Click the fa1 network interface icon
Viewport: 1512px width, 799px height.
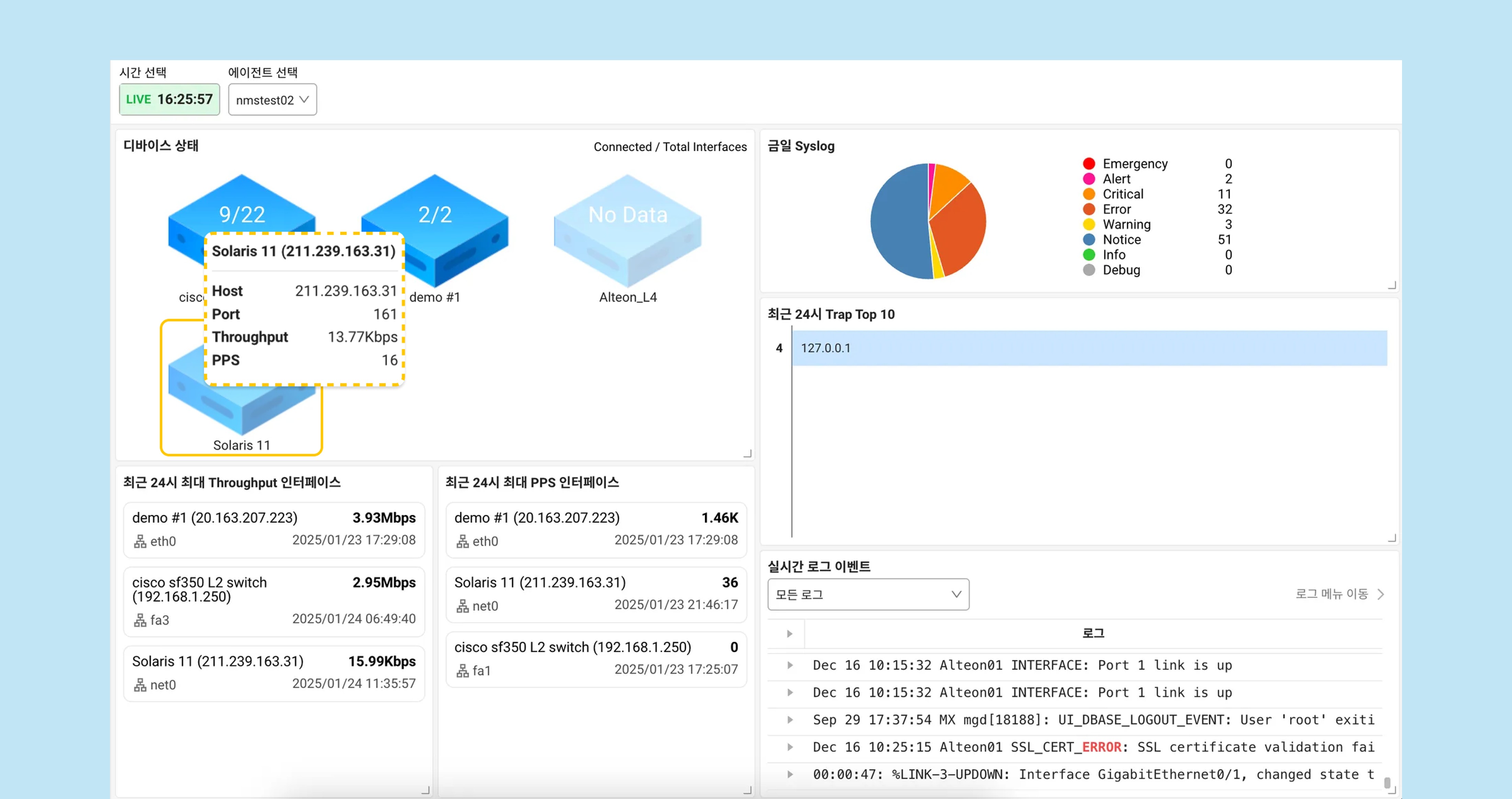point(463,670)
